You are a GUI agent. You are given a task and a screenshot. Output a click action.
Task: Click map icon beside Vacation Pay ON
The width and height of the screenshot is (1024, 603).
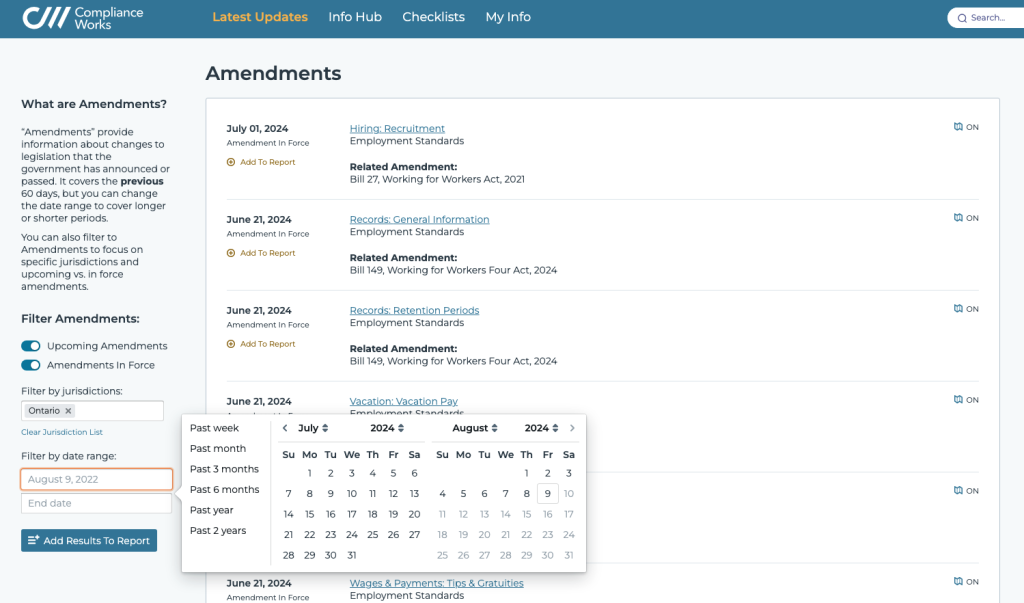[958, 399]
